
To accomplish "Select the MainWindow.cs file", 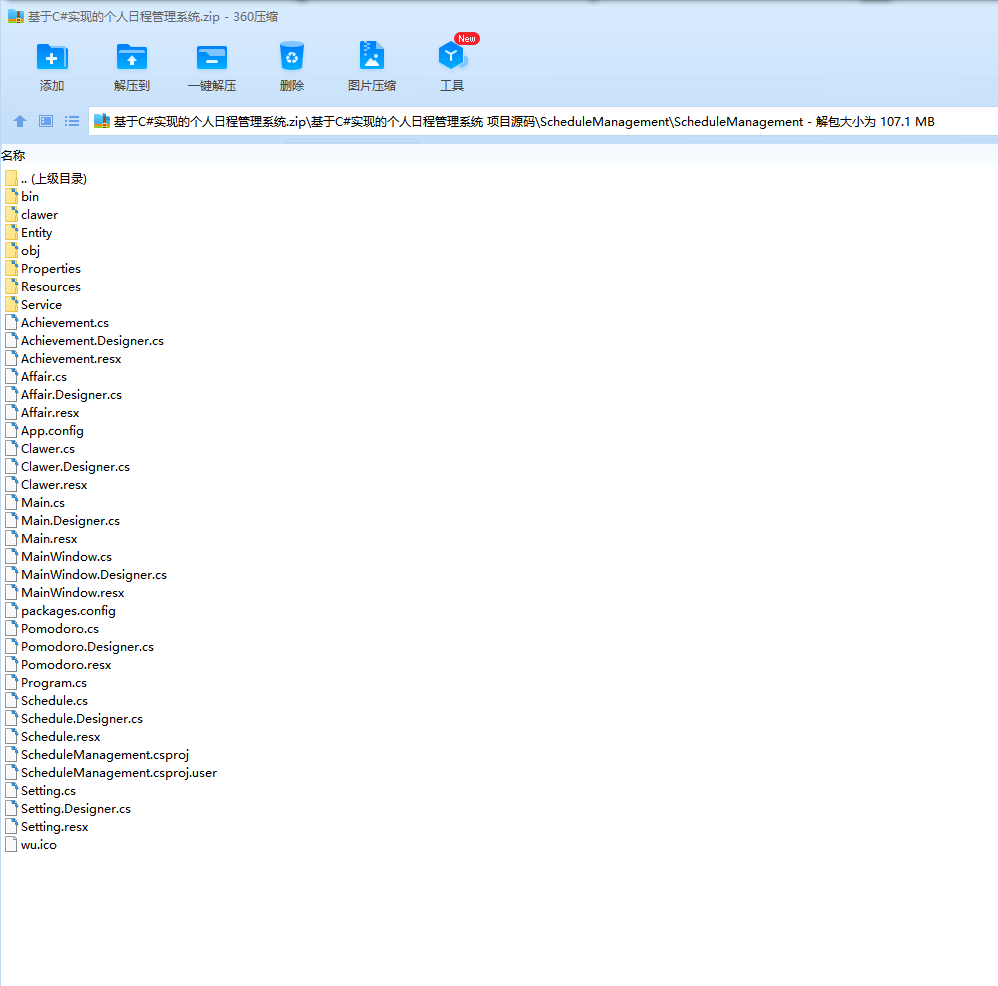I will click(59, 556).
